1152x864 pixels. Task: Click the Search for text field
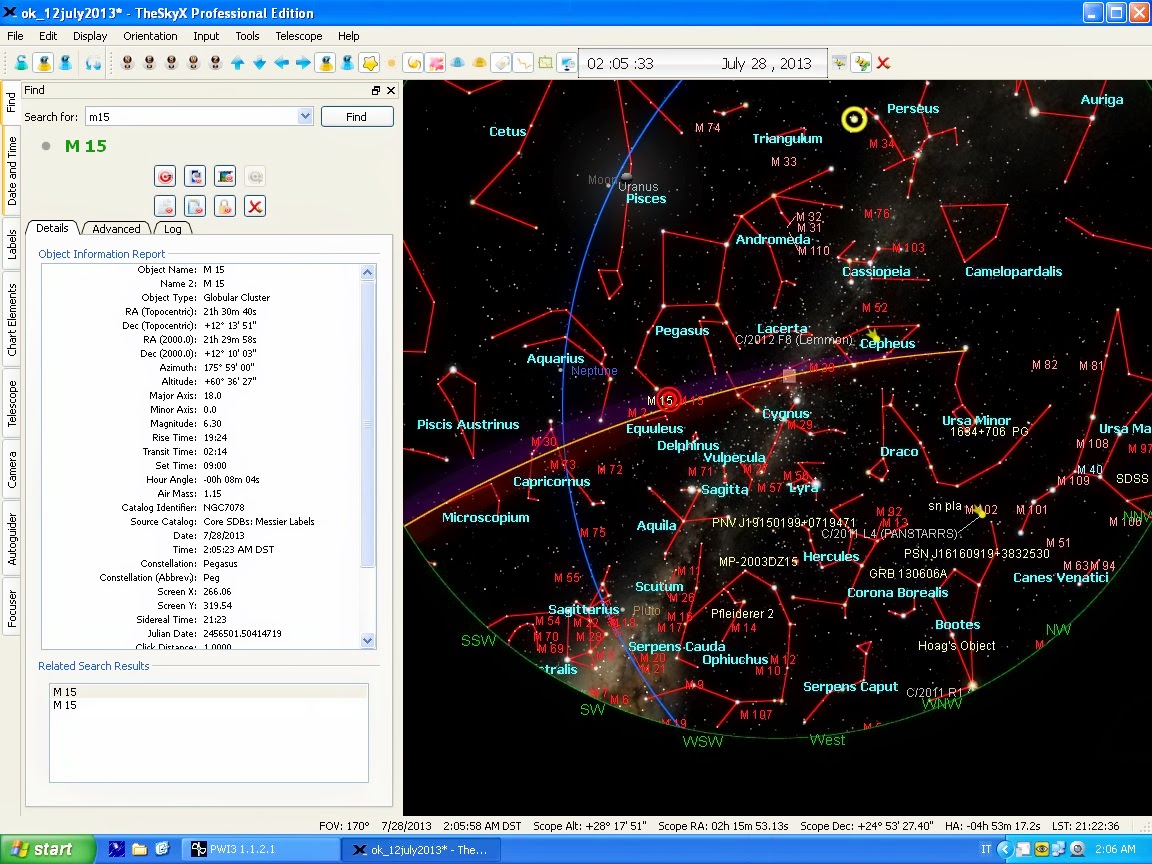pyautogui.click(x=190, y=117)
